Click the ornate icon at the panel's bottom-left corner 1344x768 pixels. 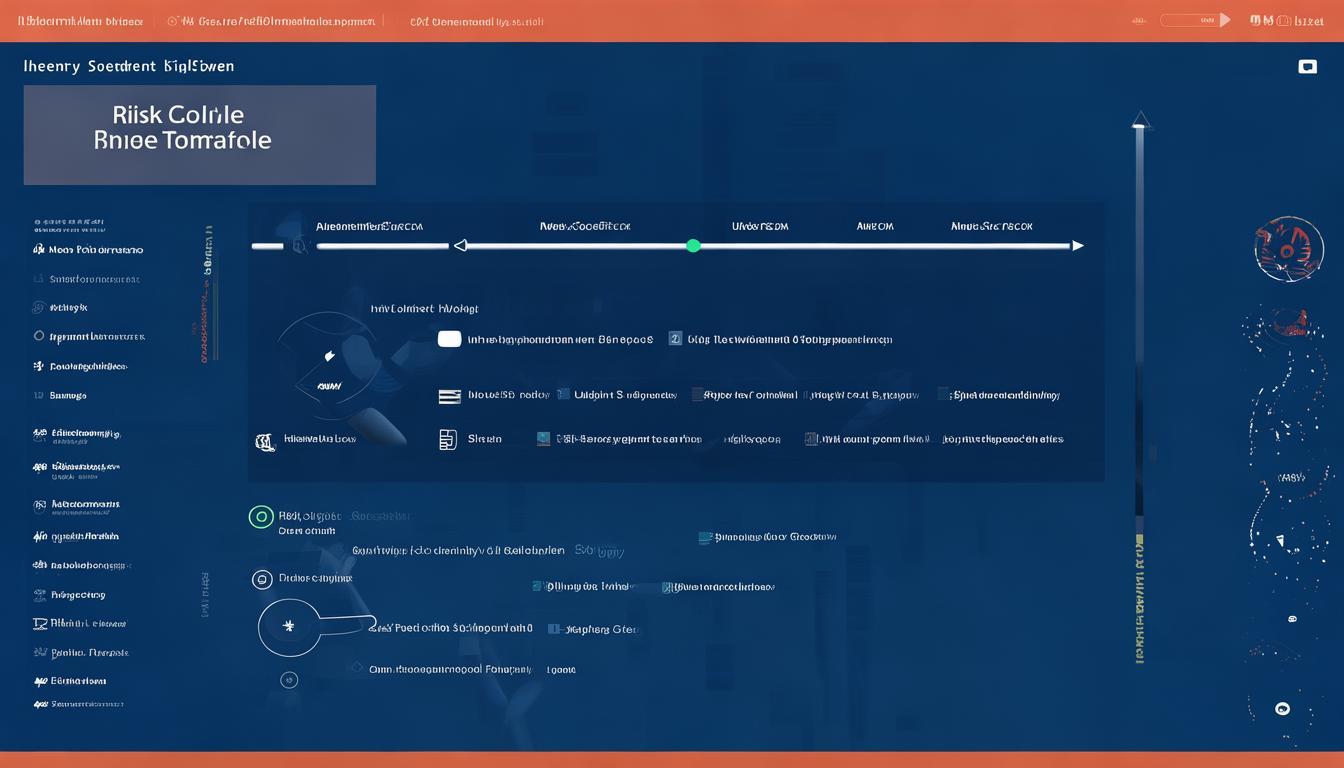264,441
